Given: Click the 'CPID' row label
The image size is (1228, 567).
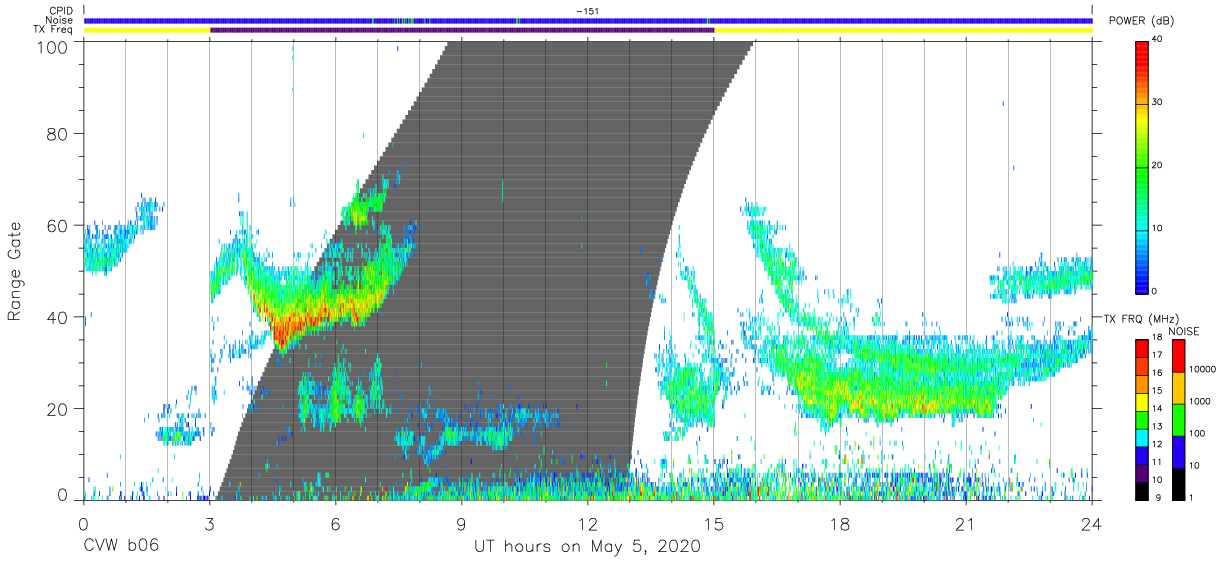Looking at the screenshot, I should pyautogui.click(x=62, y=11).
